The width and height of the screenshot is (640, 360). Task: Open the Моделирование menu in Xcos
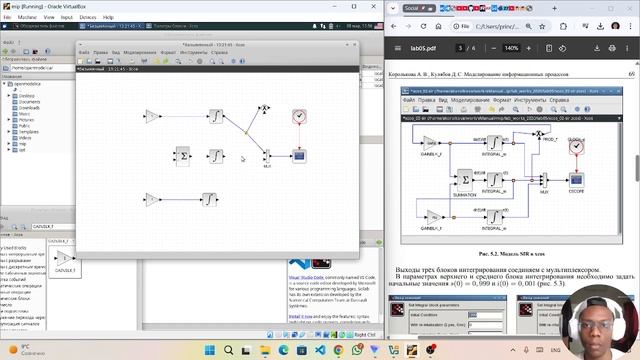(x=140, y=52)
